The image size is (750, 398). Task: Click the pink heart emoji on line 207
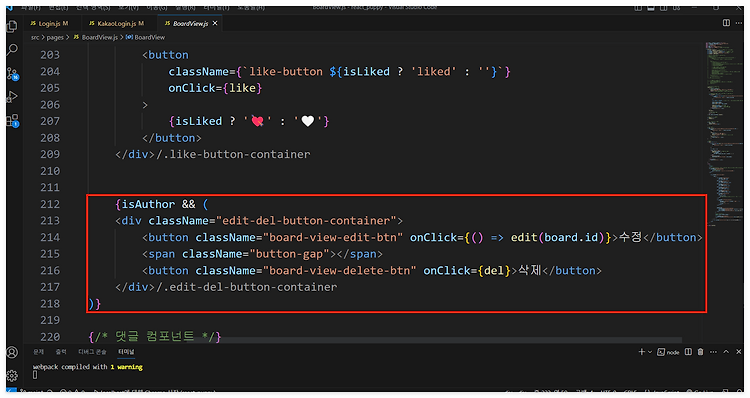pyautogui.click(x=257, y=122)
